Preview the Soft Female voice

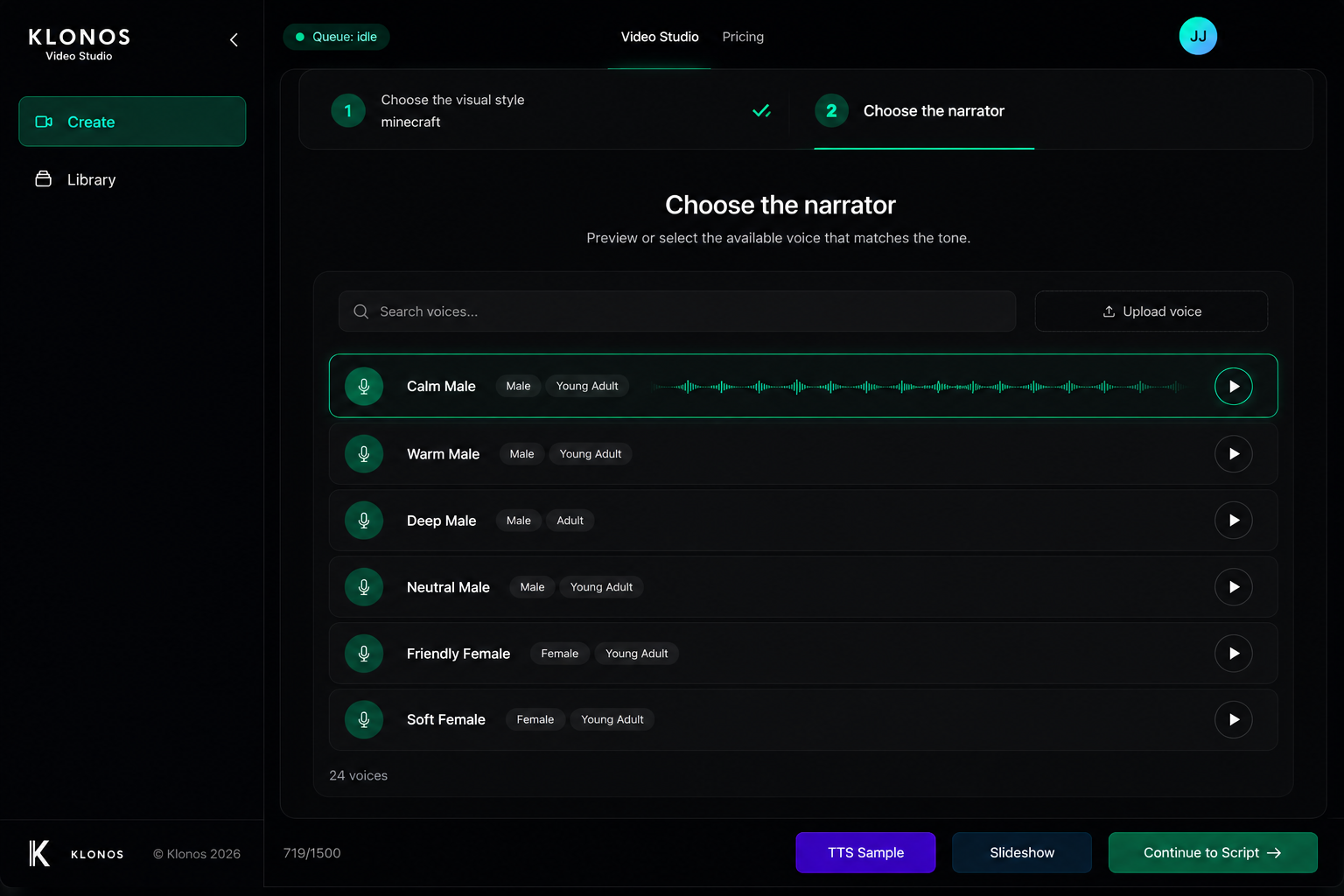click(x=1233, y=719)
